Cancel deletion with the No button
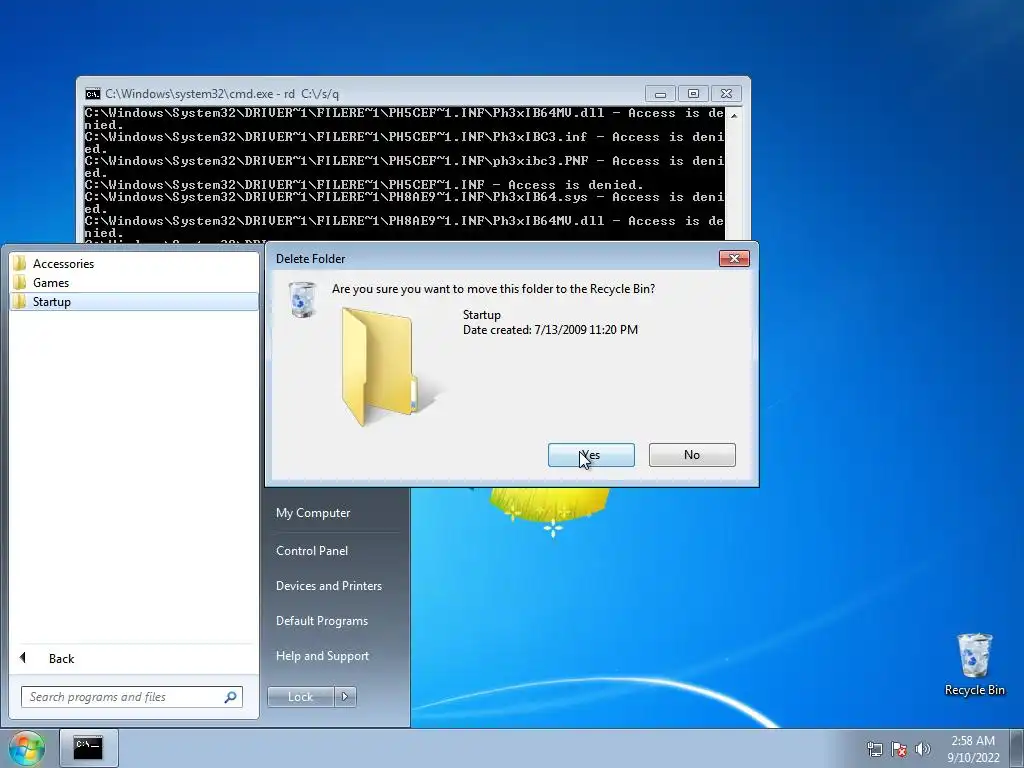 pyautogui.click(x=692, y=455)
